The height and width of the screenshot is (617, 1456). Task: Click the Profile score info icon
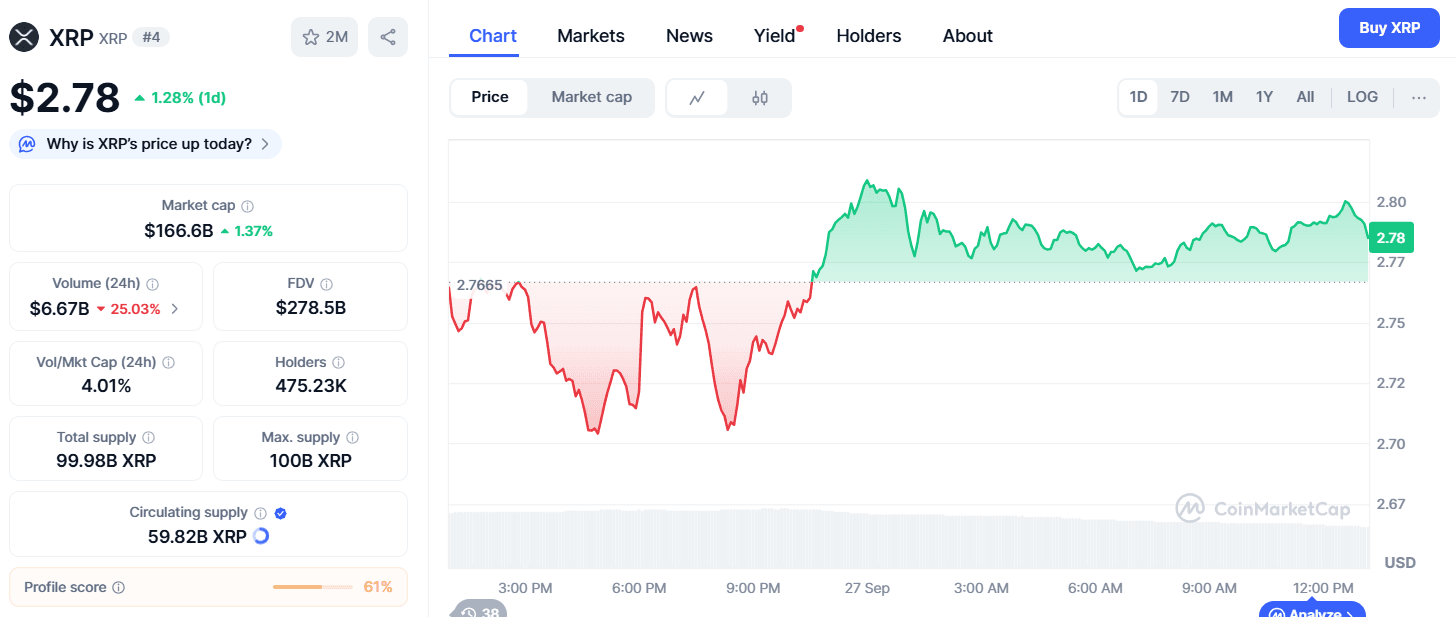pos(118,588)
